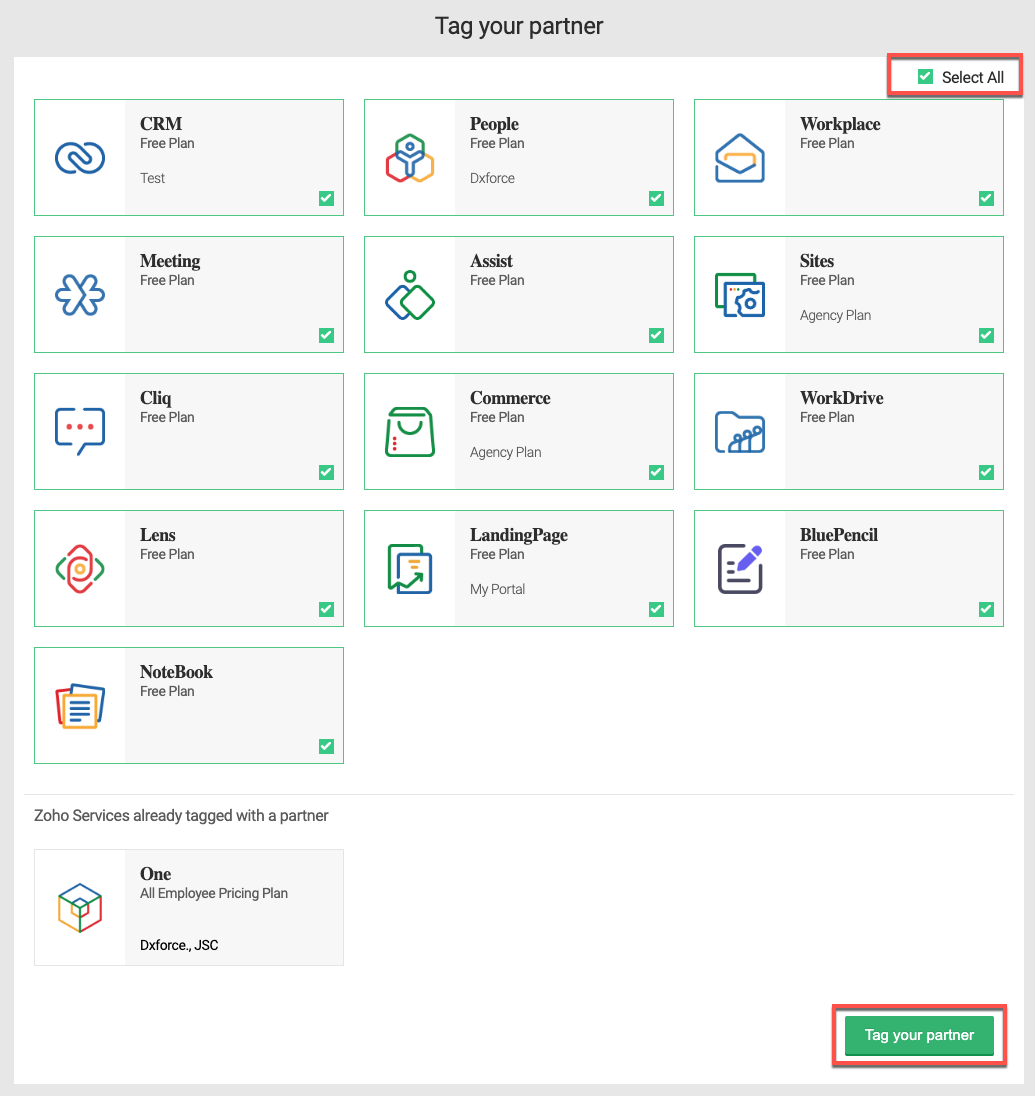Uncheck the LandingPage card checkbox
The image size is (1035, 1096).
click(656, 610)
